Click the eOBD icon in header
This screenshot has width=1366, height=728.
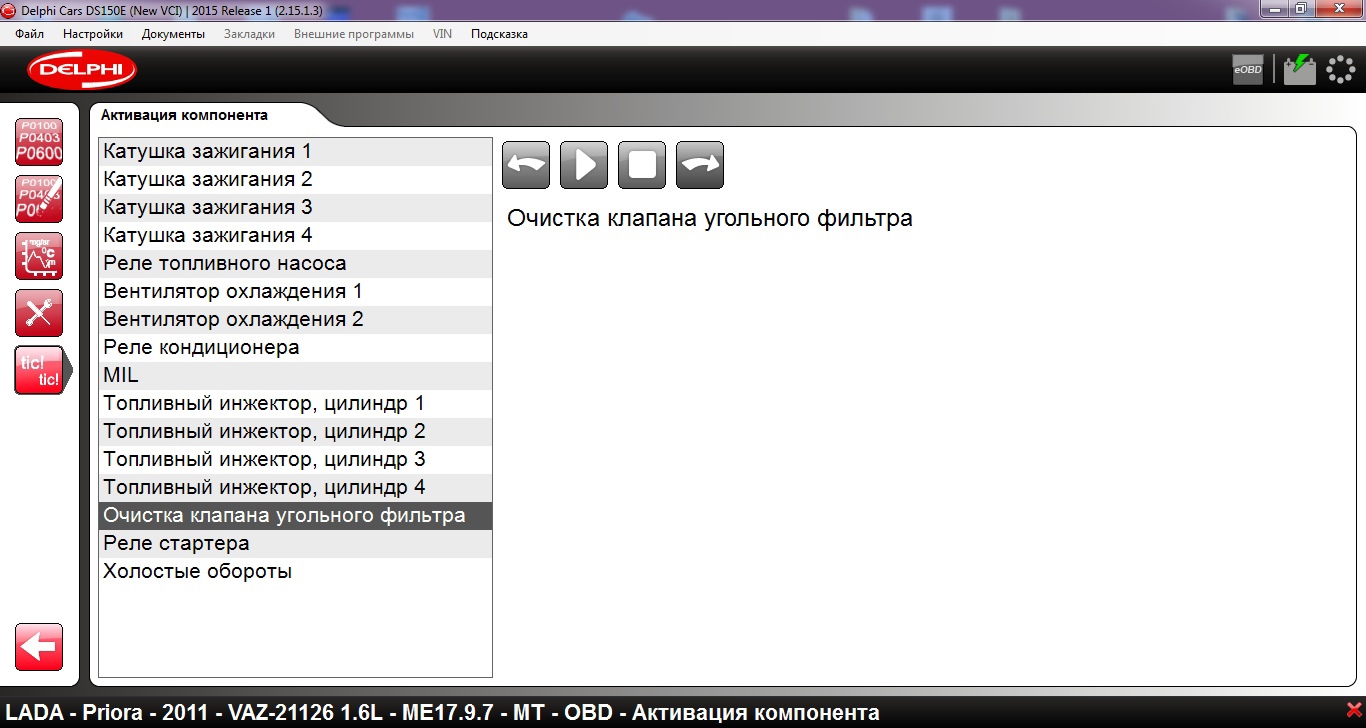1247,70
